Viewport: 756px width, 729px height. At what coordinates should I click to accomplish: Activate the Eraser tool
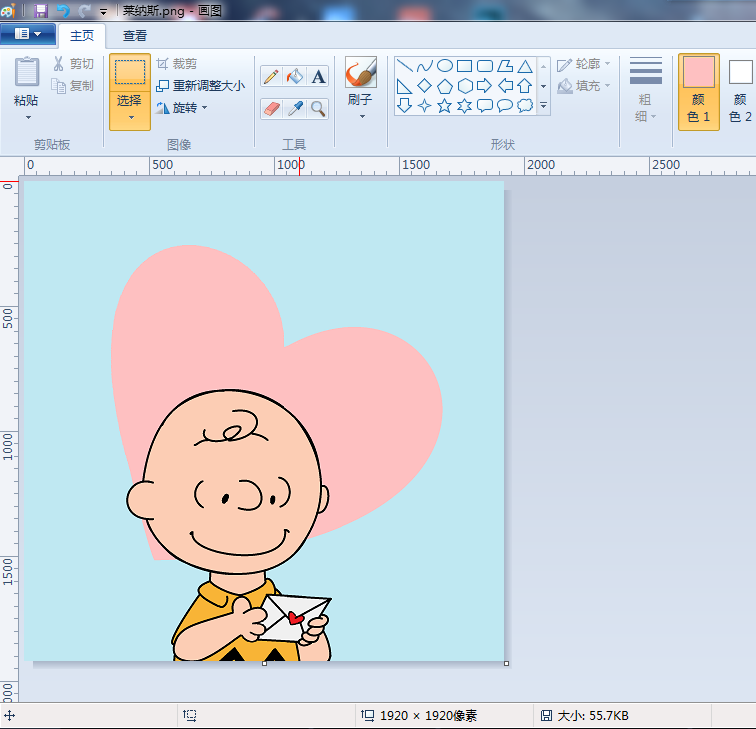pos(271,108)
